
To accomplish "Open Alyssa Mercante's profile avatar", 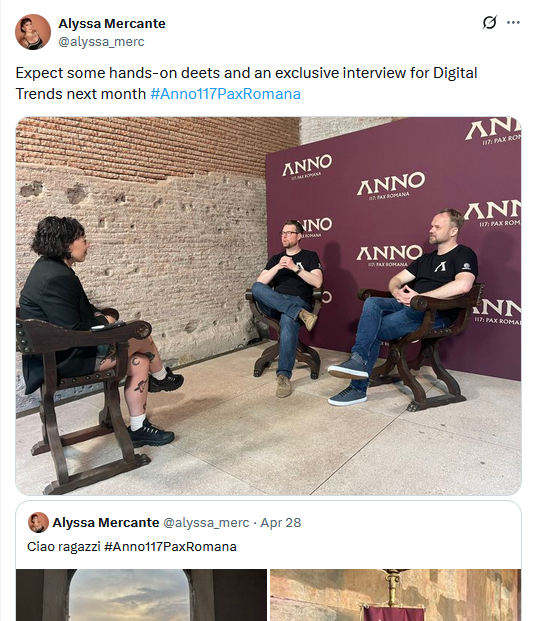I will coord(33,32).
